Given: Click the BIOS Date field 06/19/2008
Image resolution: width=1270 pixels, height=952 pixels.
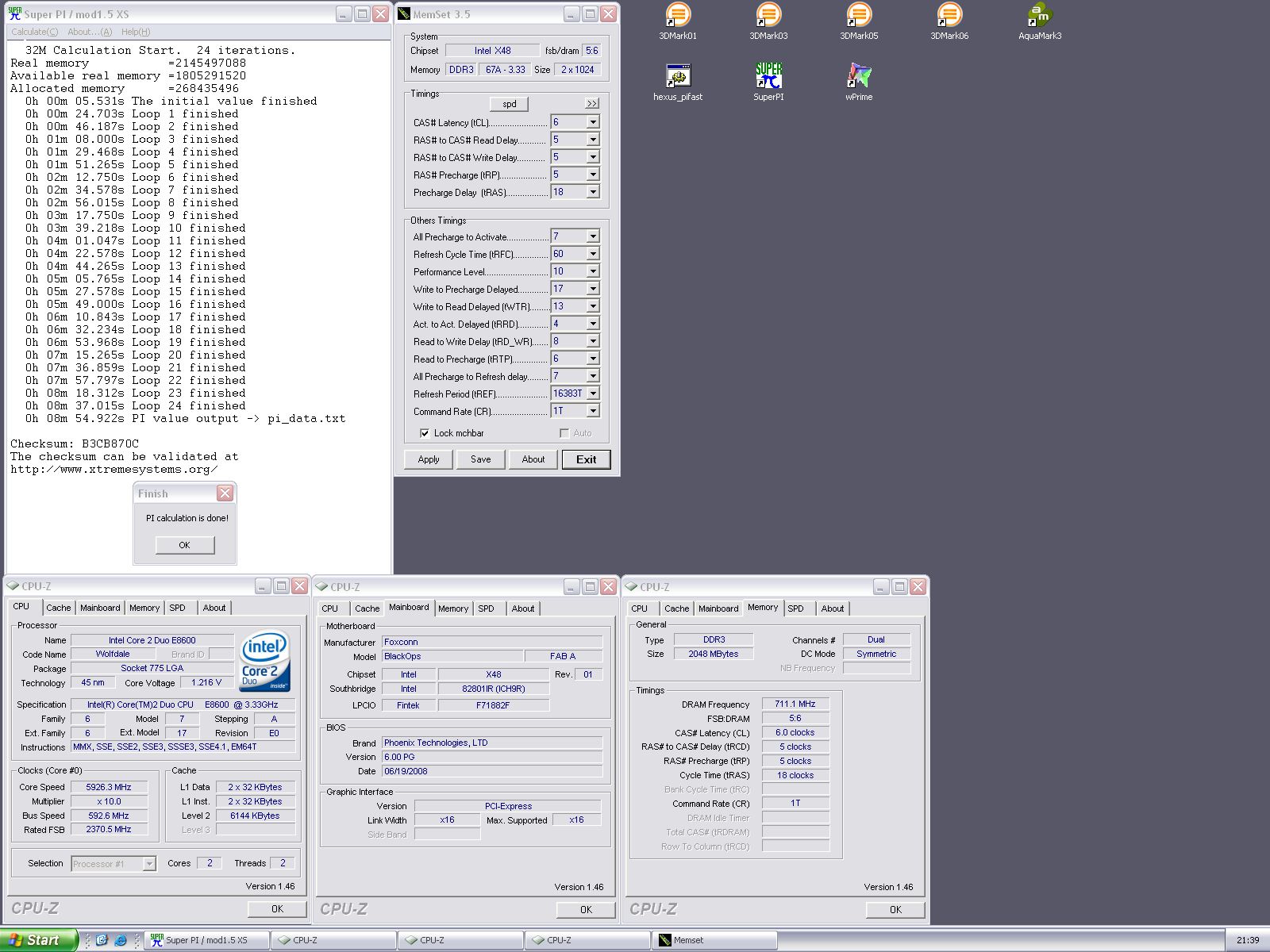Looking at the screenshot, I should (492, 771).
